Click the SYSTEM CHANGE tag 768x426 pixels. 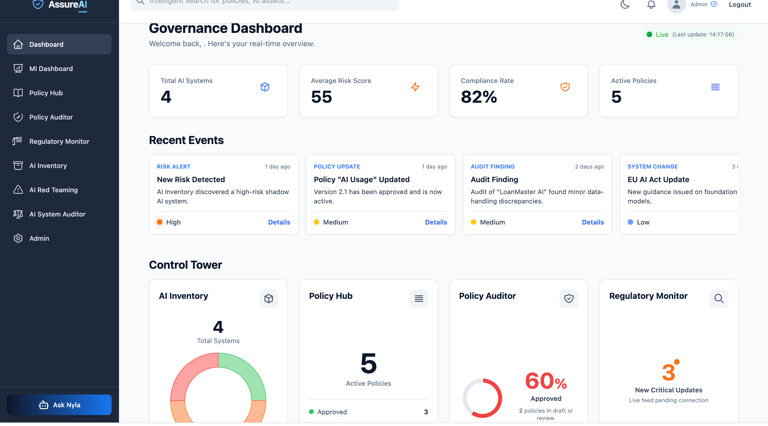[x=653, y=166]
